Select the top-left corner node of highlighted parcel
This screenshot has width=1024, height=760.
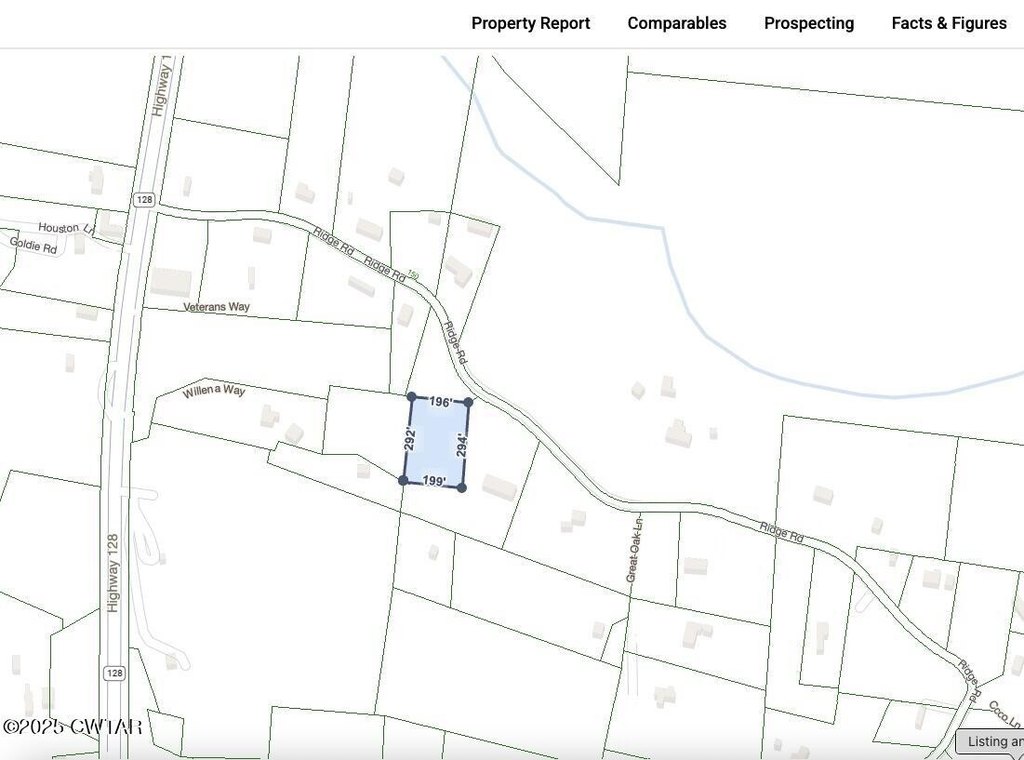point(411,397)
